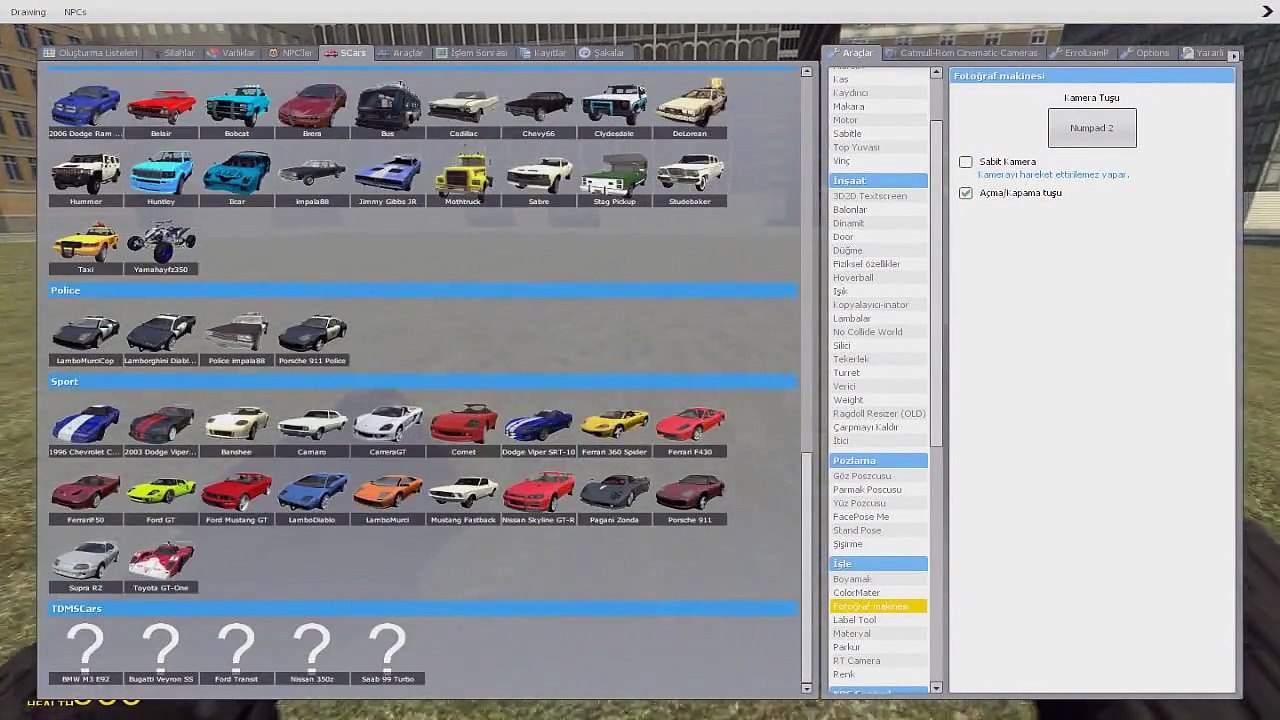The width and height of the screenshot is (1280, 720).
Task: Click the Bugatti Veyron SS placeholder icon
Action: (x=161, y=655)
